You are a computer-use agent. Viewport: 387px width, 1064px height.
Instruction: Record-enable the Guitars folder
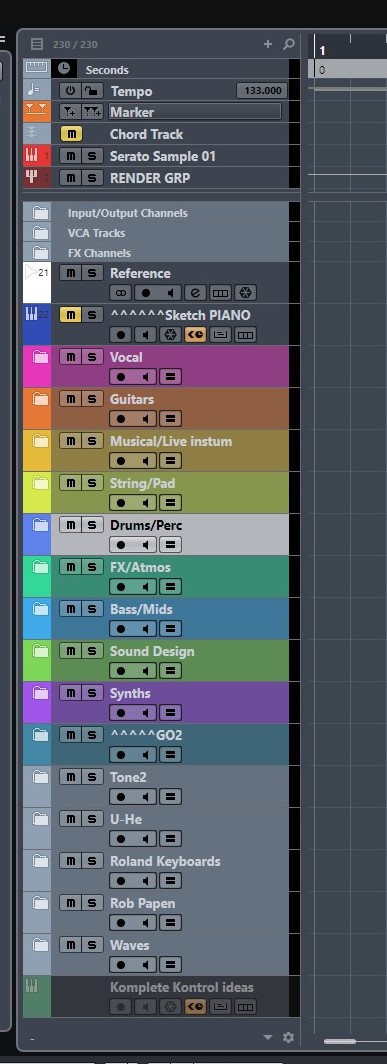point(121,419)
